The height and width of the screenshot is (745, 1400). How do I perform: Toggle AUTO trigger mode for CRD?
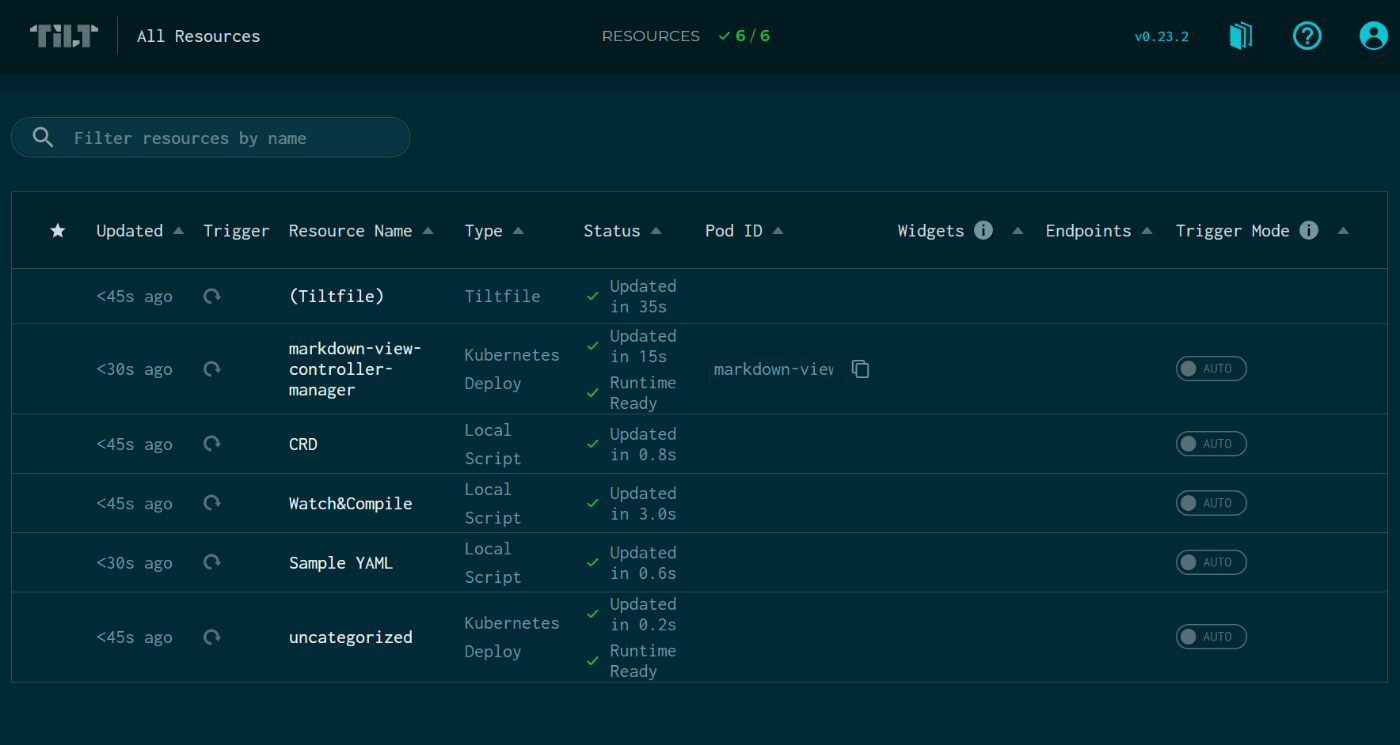[1211, 443]
